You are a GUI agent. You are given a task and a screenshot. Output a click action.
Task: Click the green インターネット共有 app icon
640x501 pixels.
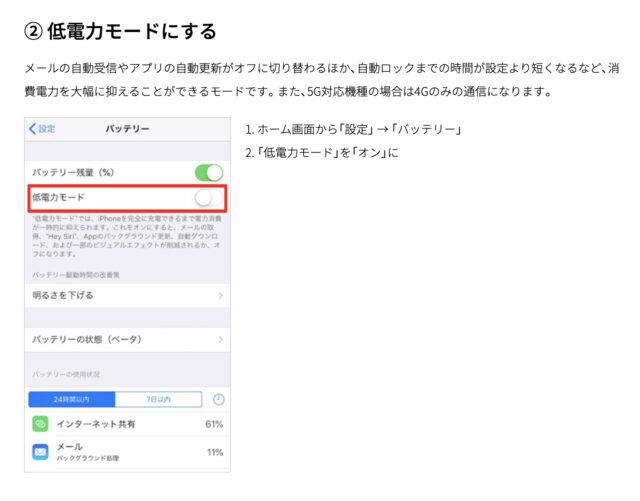(x=40, y=424)
